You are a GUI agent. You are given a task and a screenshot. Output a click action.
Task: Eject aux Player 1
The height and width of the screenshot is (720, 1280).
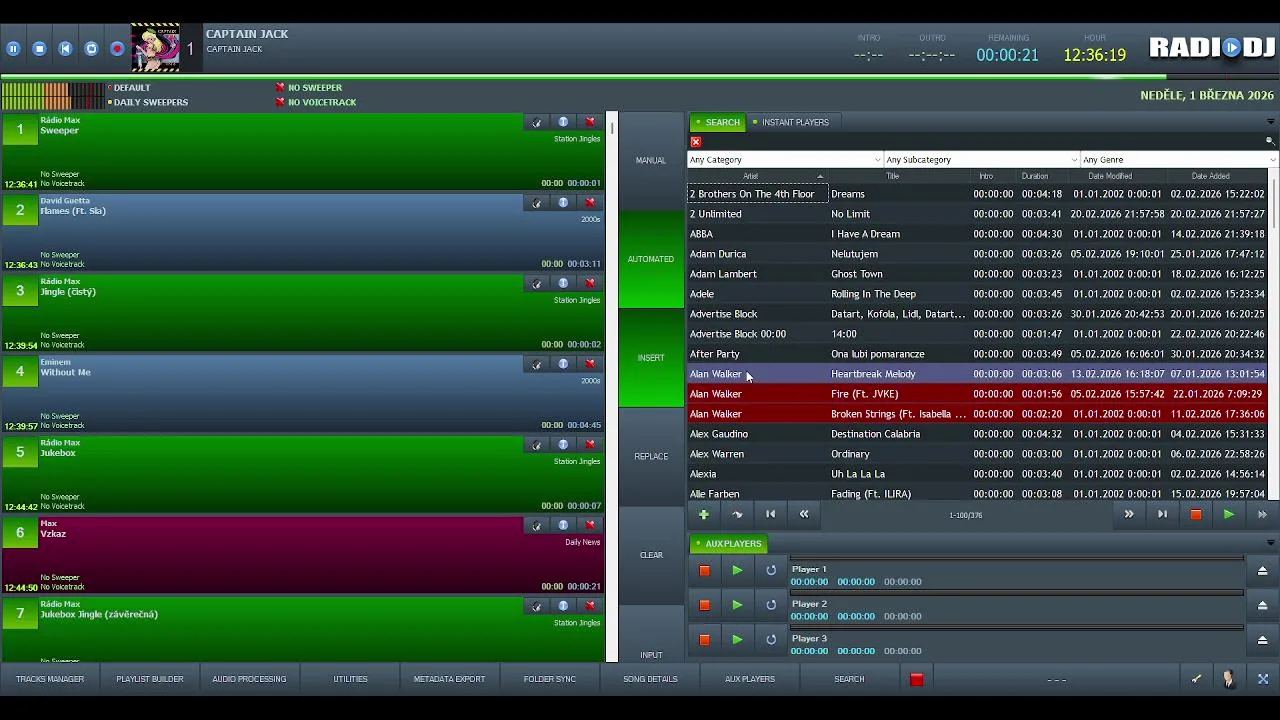1262,570
